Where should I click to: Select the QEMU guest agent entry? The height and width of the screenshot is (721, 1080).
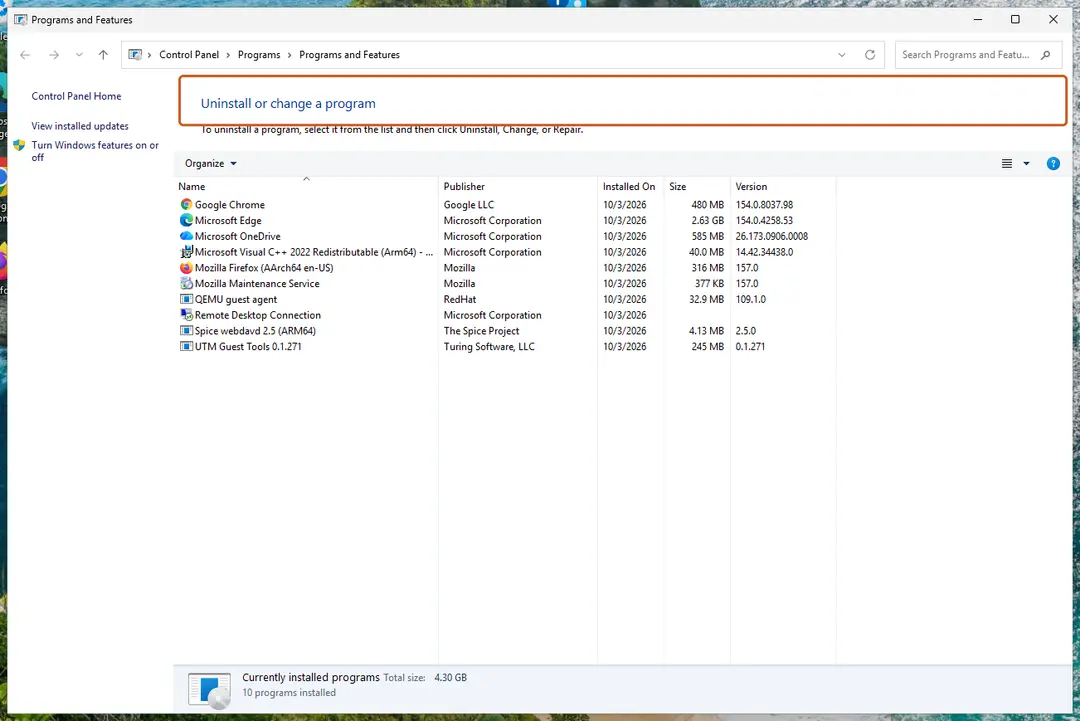click(x=236, y=300)
